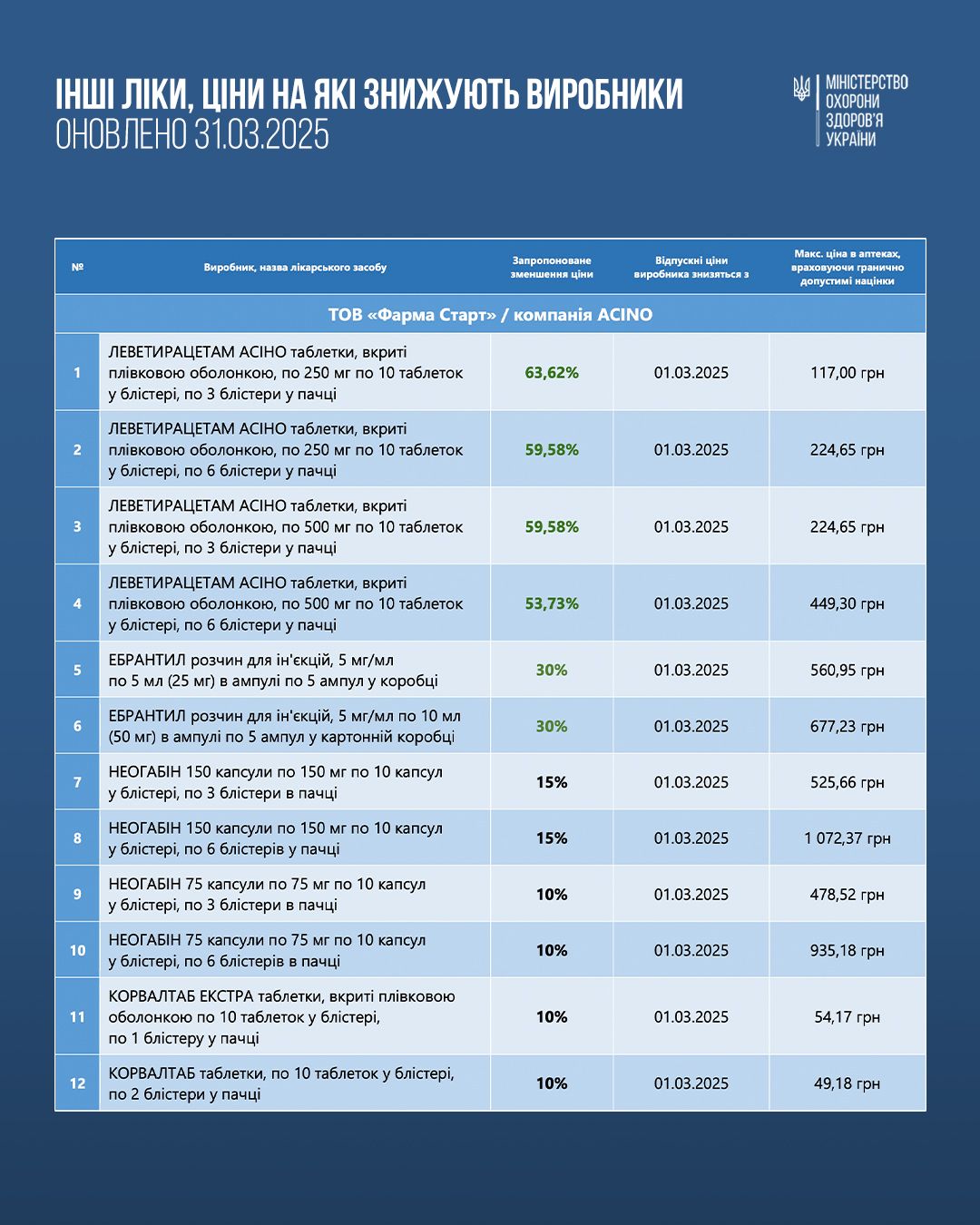Click the price '677,23 грн'

point(848,727)
